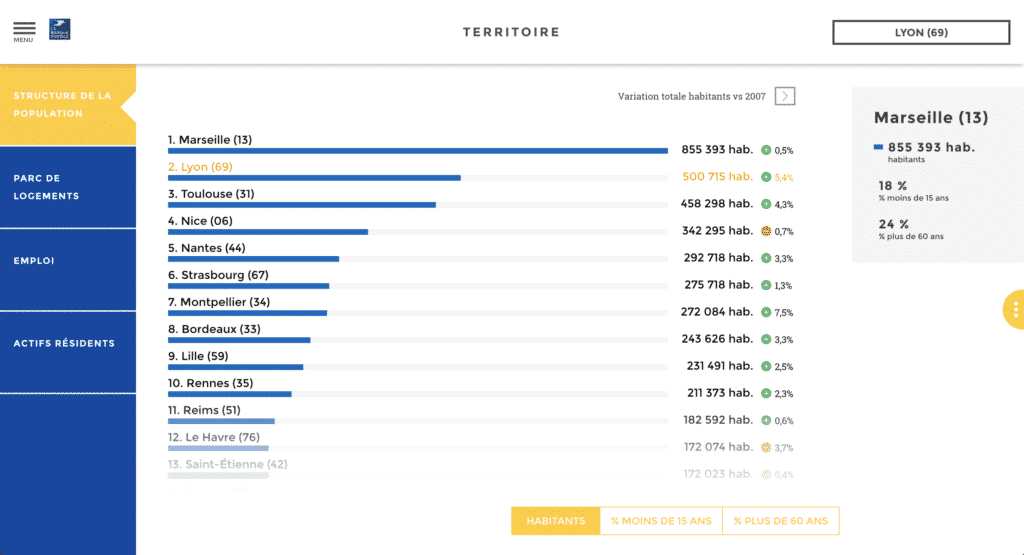Open the hamburger menu icon

23,31
